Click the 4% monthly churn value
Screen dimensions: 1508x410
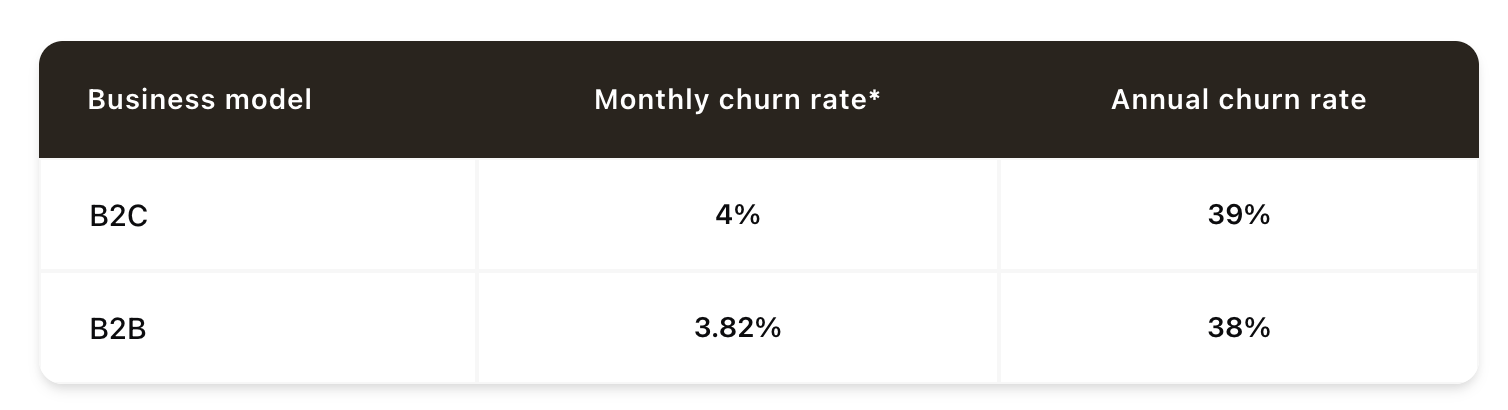click(x=737, y=215)
